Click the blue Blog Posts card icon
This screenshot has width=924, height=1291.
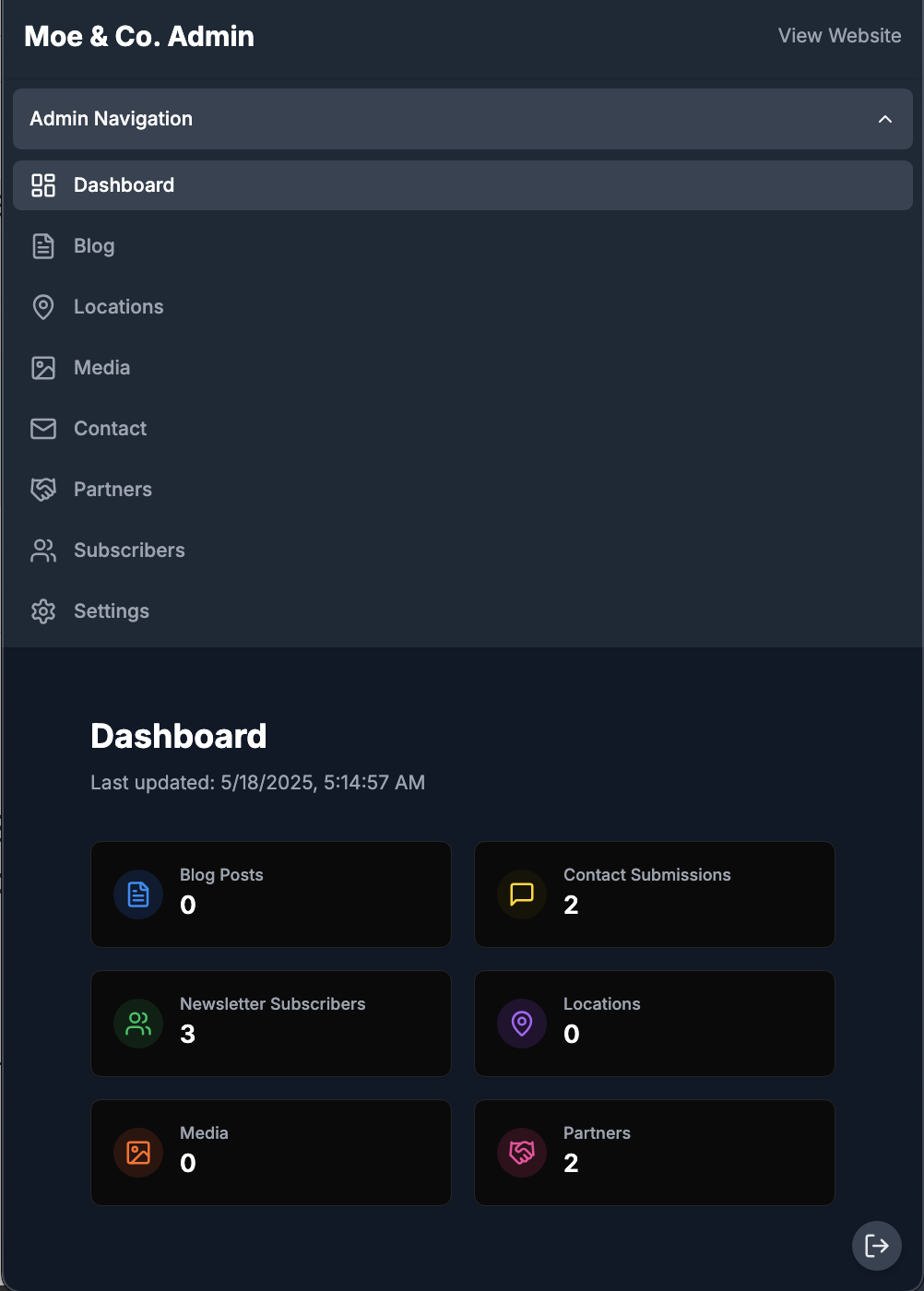tap(138, 894)
